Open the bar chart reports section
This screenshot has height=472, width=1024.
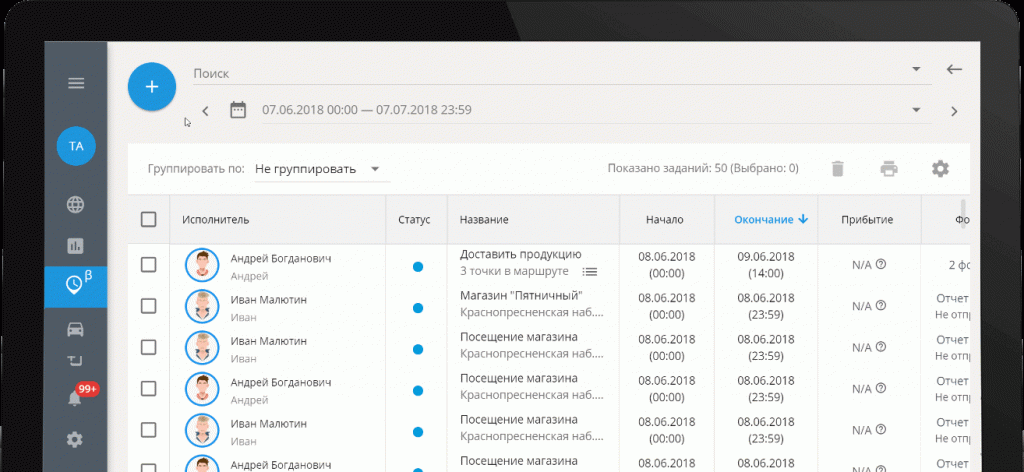pyautogui.click(x=76, y=246)
